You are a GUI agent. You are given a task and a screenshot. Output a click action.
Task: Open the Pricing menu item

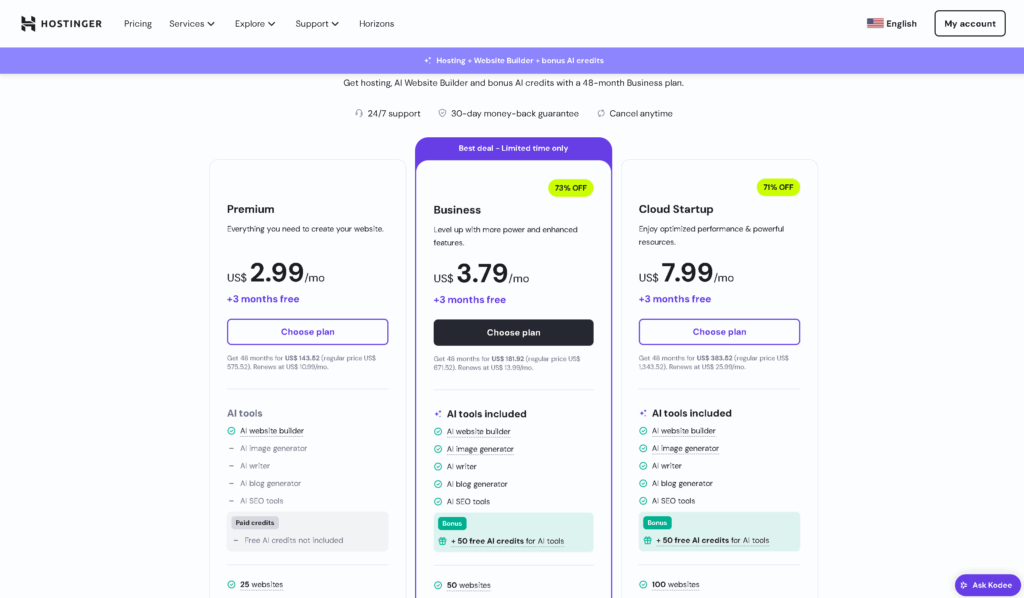[x=138, y=24]
